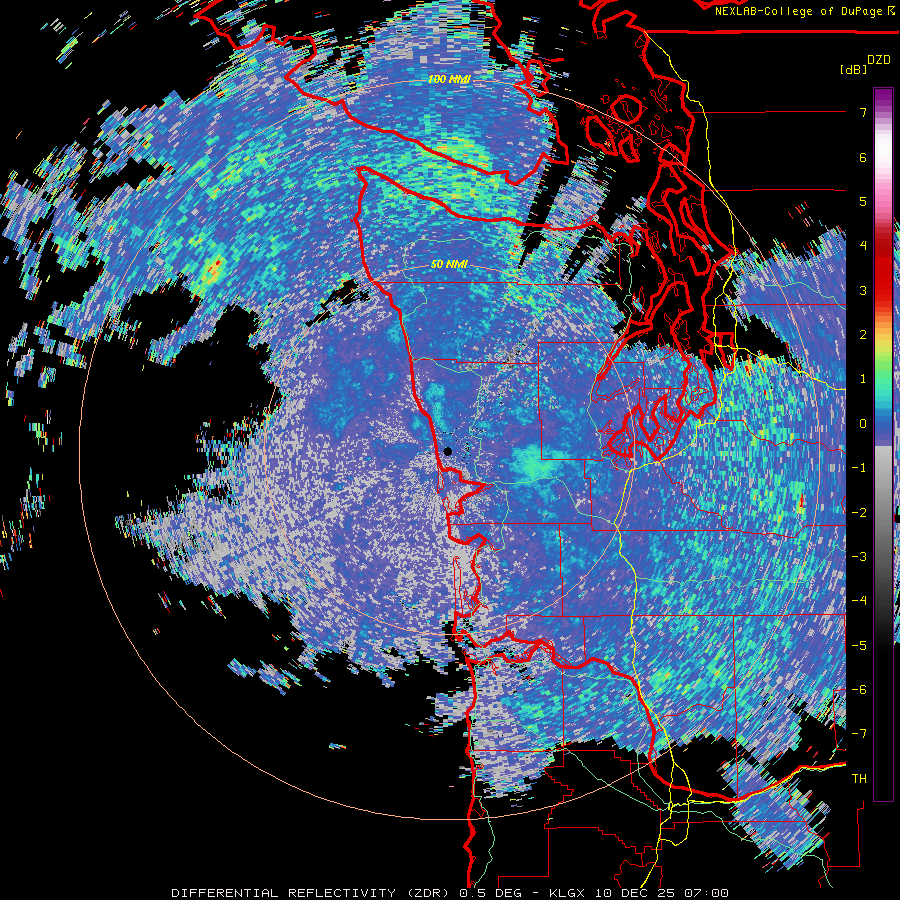900x900 pixels.
Task: Click the black radar site dot at center
Action: point(448,451)
